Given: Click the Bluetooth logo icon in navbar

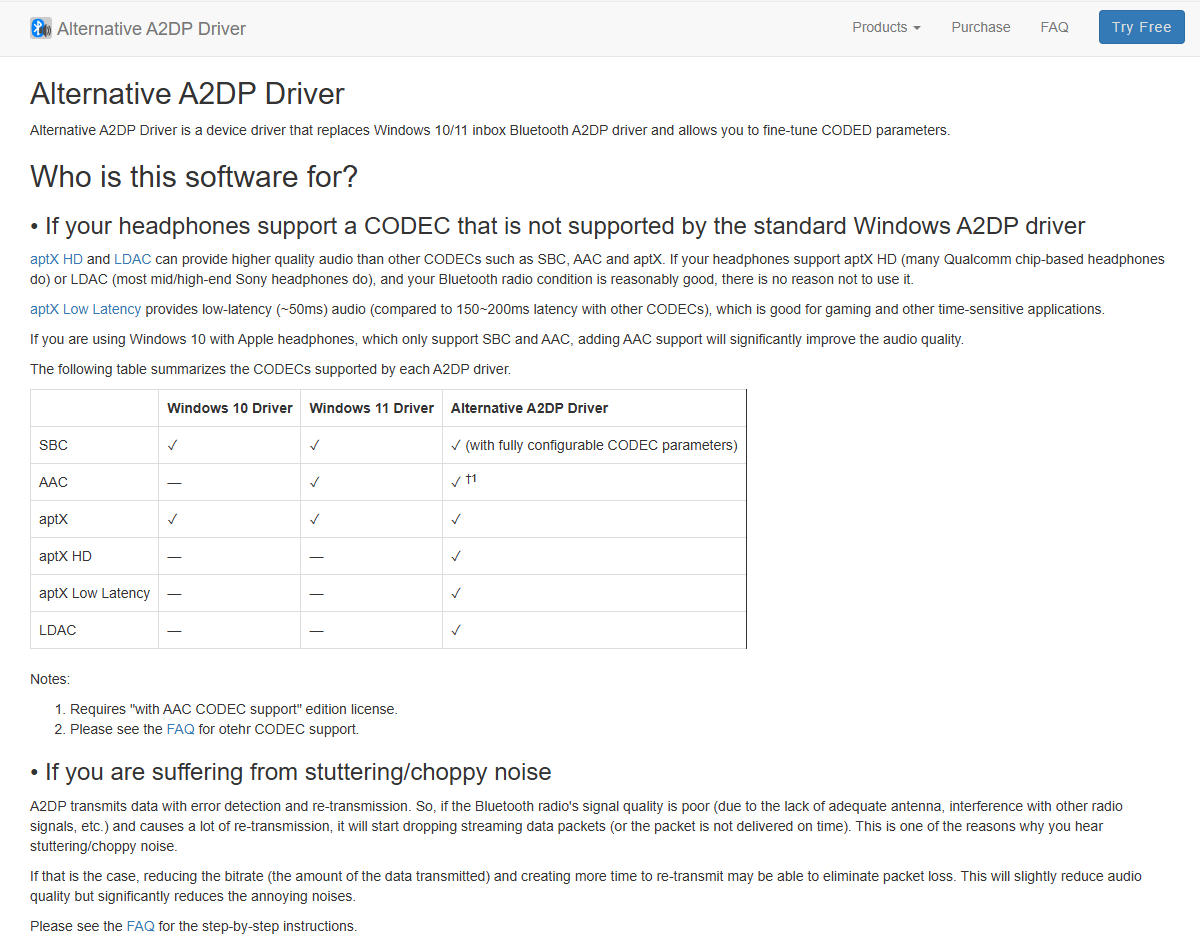Looking at the screenshot, I should click(41, 28).
